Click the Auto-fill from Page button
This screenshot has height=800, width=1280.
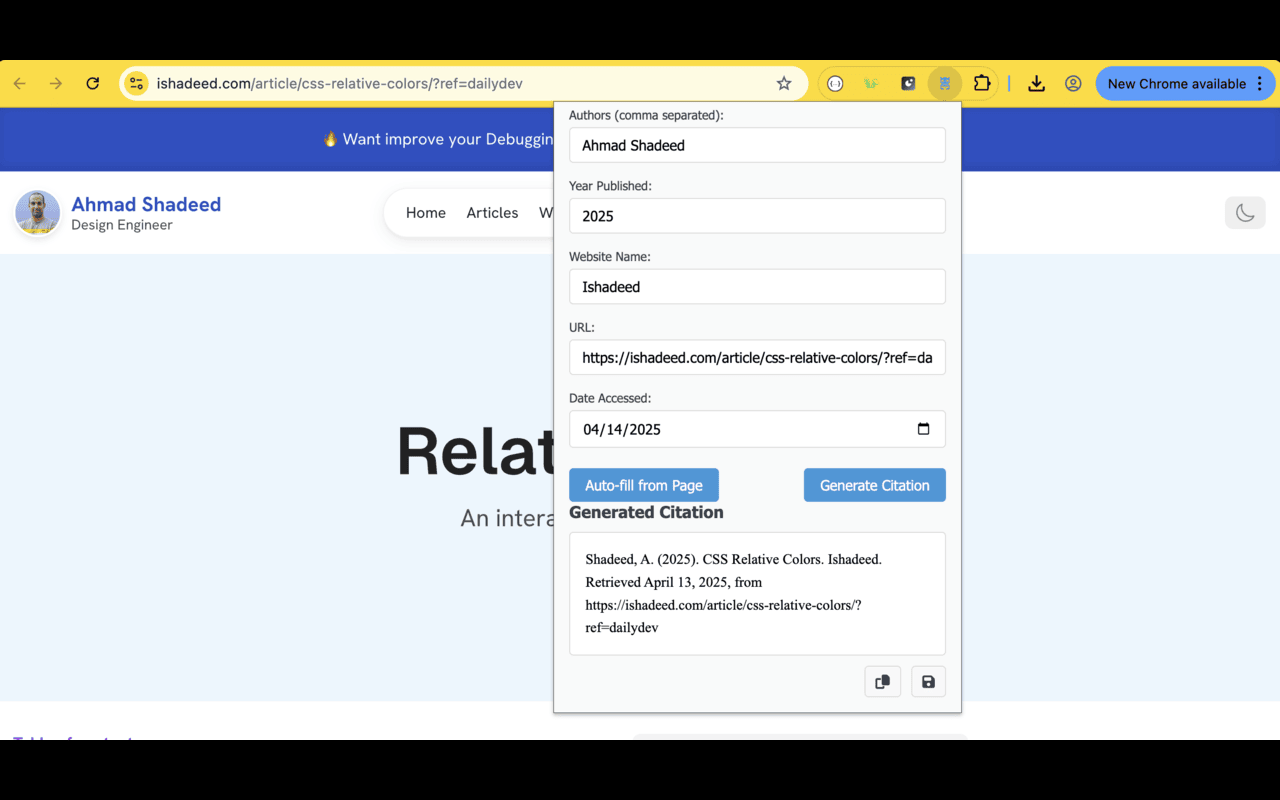[644, 485]
